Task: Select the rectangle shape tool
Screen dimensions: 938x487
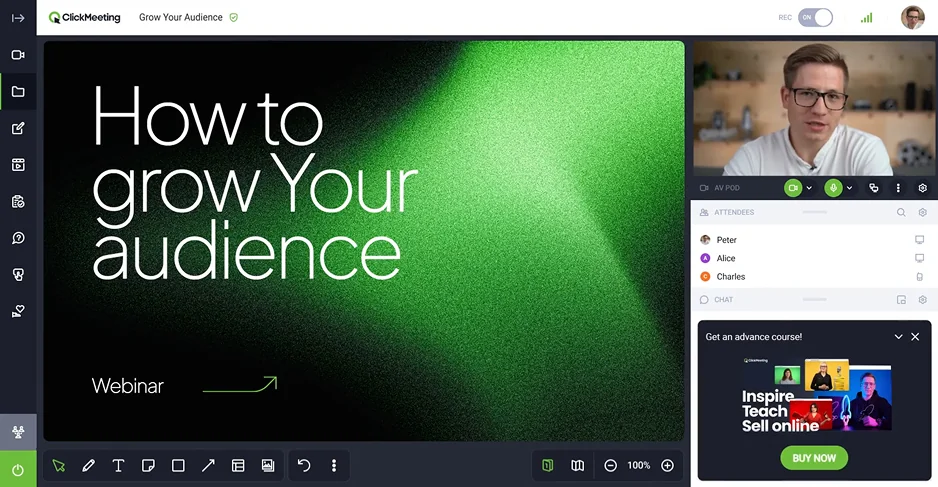Action: tap(178, 465)
